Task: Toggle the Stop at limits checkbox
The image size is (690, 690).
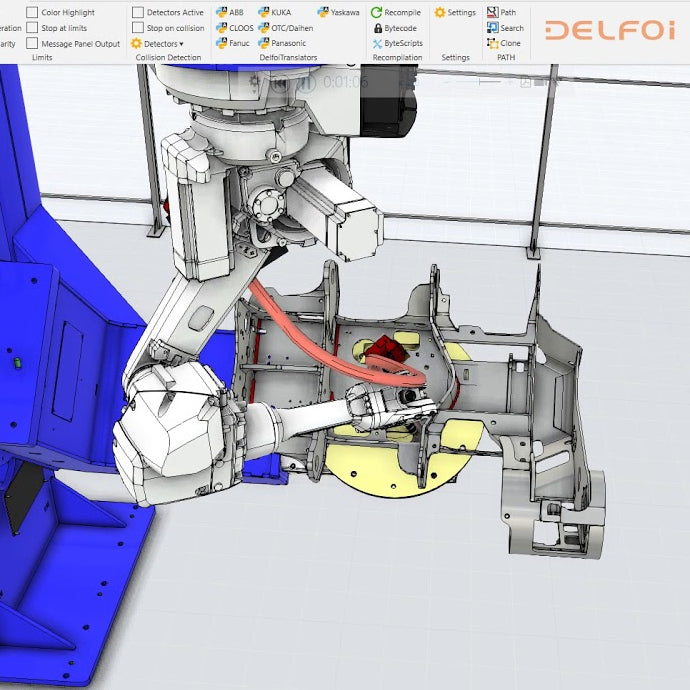Action: [33, 28]
